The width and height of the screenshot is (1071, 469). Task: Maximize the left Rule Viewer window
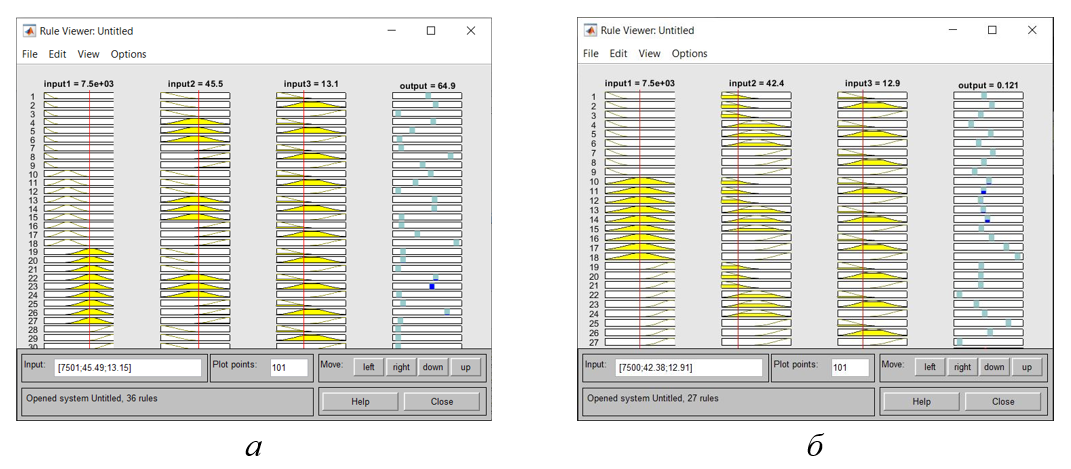click(x=431, y=31)
